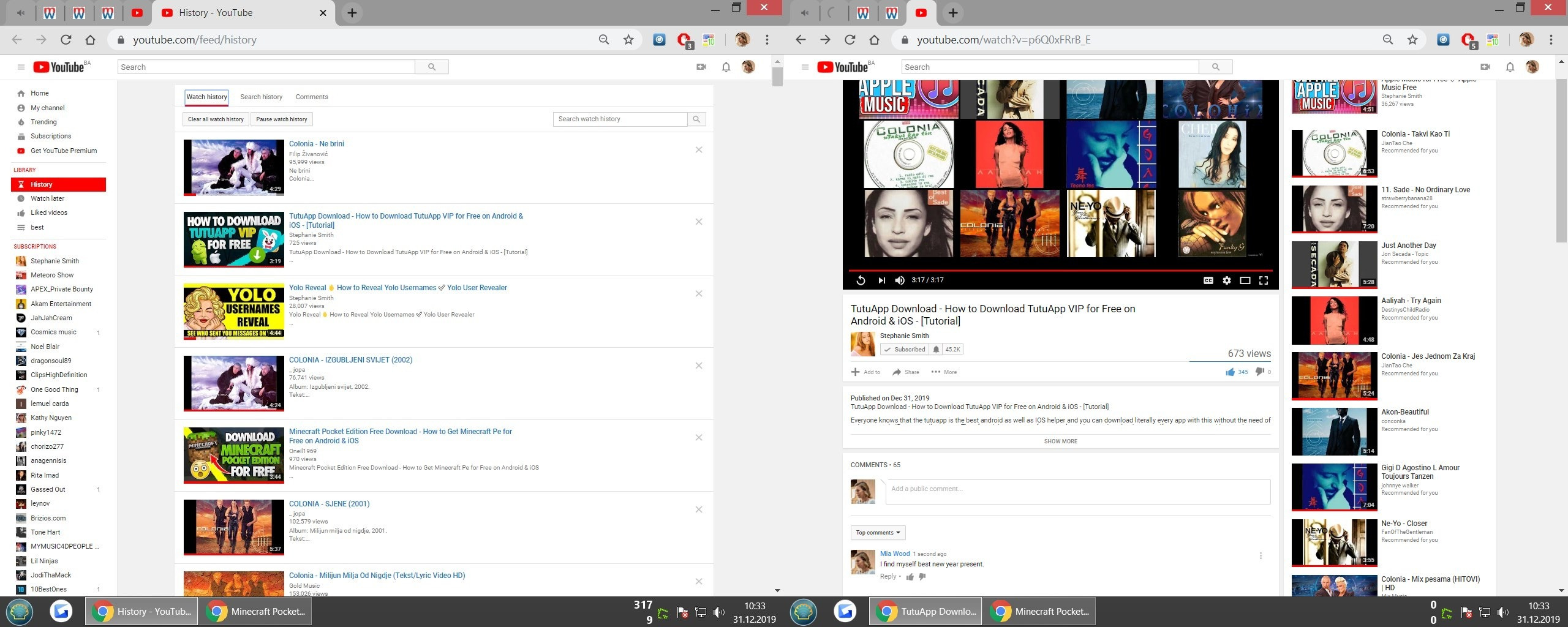Open the More options menu below video
Image resolution: width=1568 pixels, height=627 pixels.
tap(944, 372)
